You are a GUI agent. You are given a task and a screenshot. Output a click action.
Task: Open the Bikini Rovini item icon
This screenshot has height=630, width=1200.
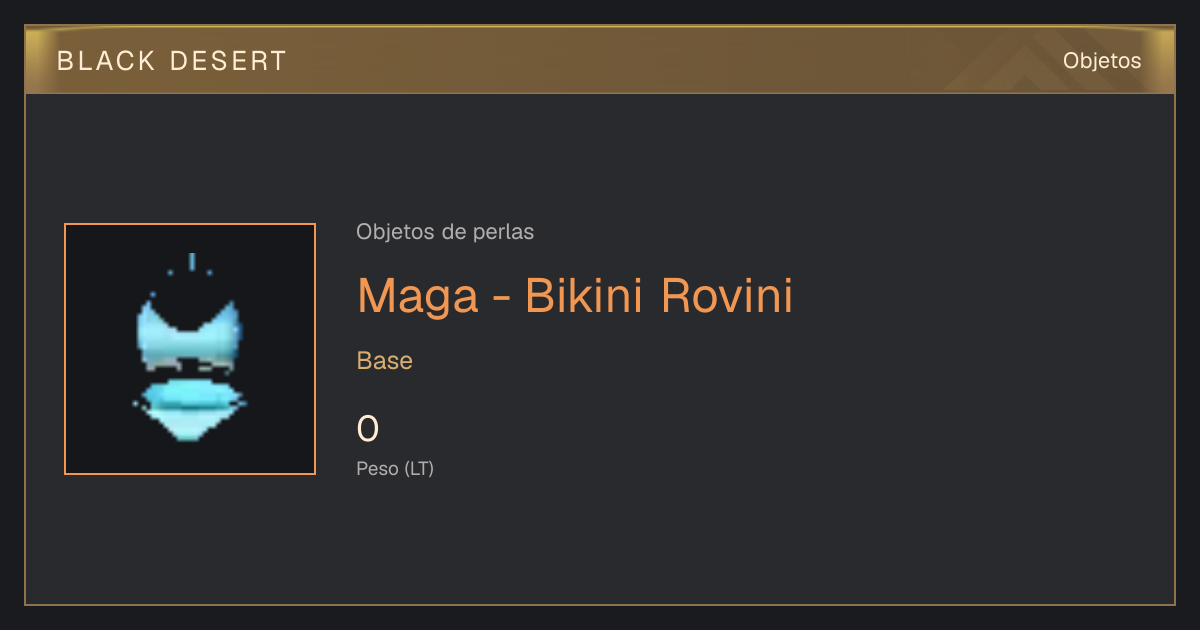190,349
